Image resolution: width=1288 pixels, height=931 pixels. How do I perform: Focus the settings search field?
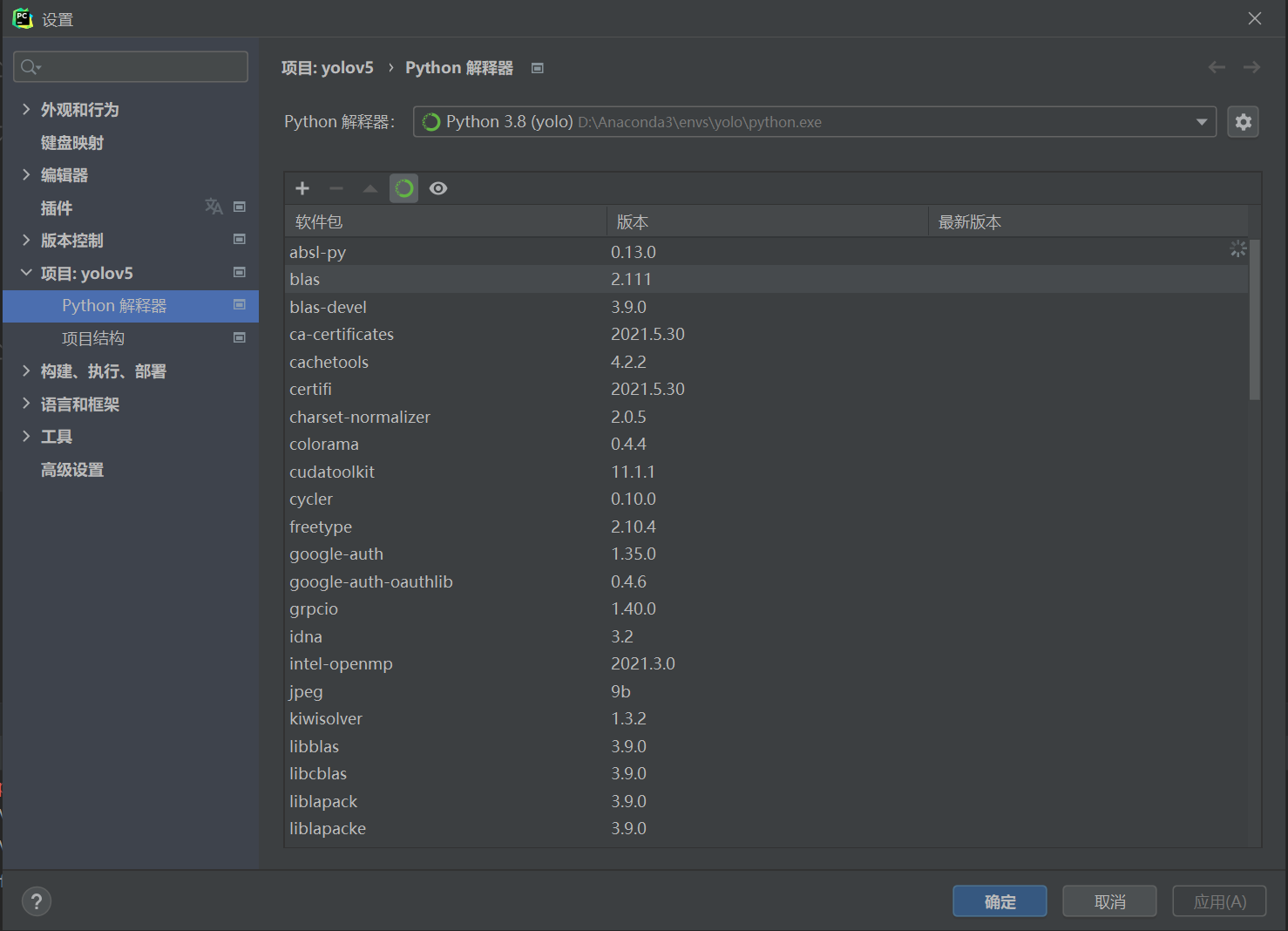tap(131, 67)
